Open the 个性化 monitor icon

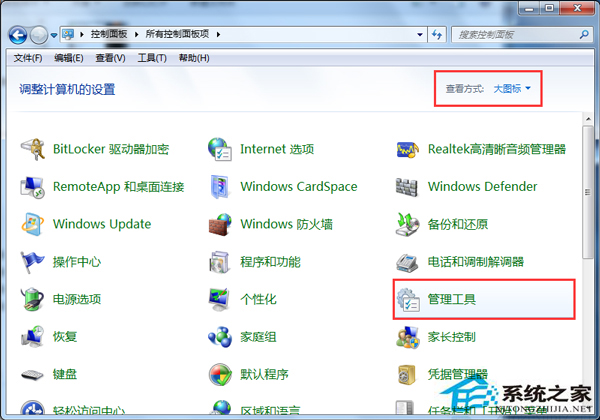click(221, 299)
